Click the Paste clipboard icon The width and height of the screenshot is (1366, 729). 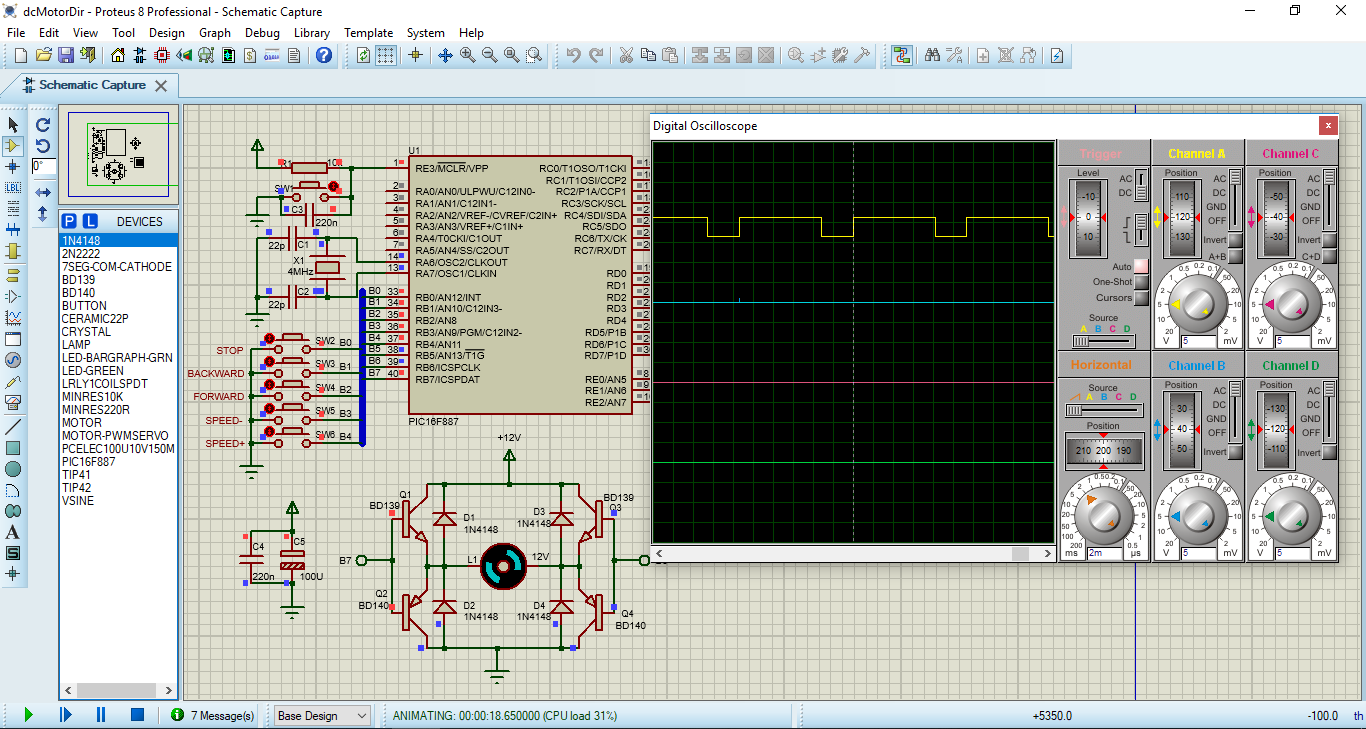pos(670,55)
